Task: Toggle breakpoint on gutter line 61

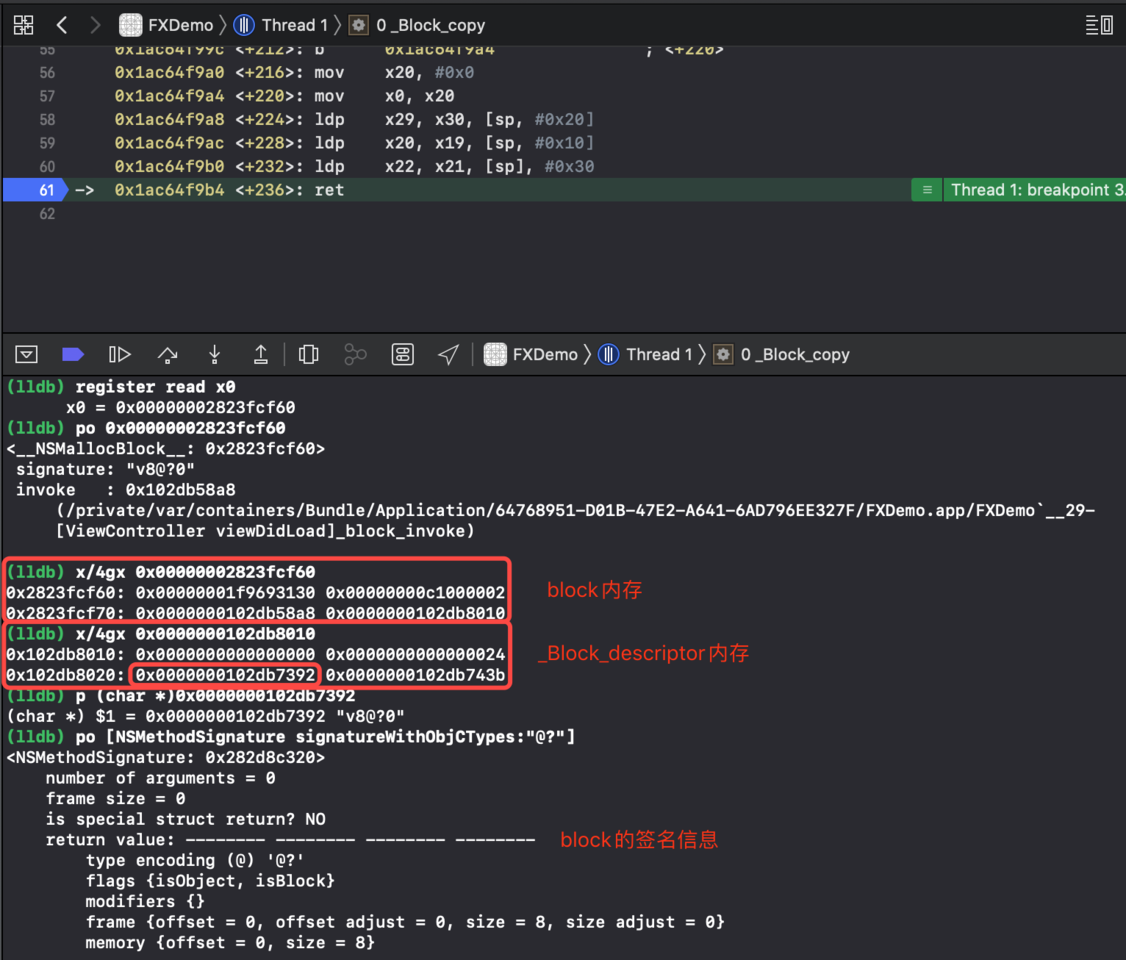Action: tap(36, 190)
